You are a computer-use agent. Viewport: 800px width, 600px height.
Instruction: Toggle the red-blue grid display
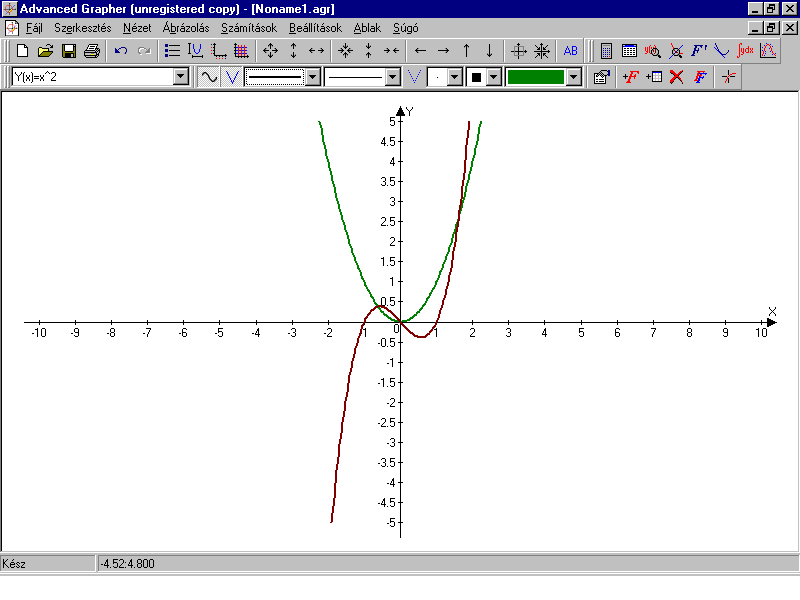tap(241, 51)
